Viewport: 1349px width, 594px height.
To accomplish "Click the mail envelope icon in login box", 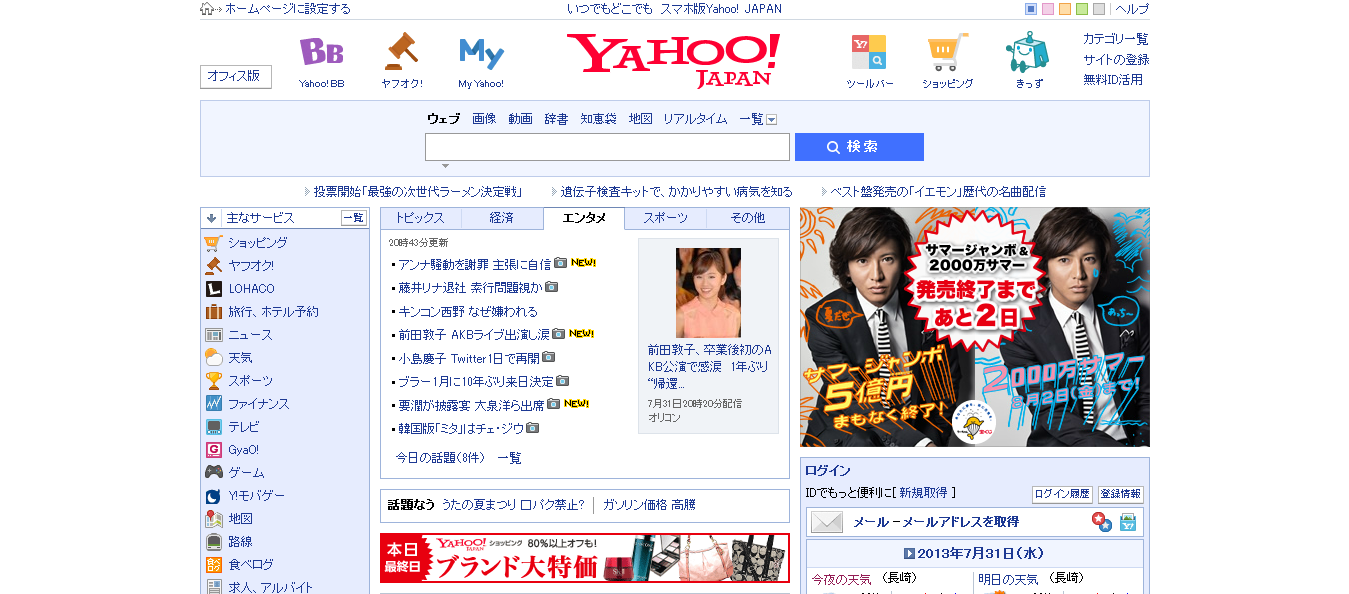I will coord(826,522).
